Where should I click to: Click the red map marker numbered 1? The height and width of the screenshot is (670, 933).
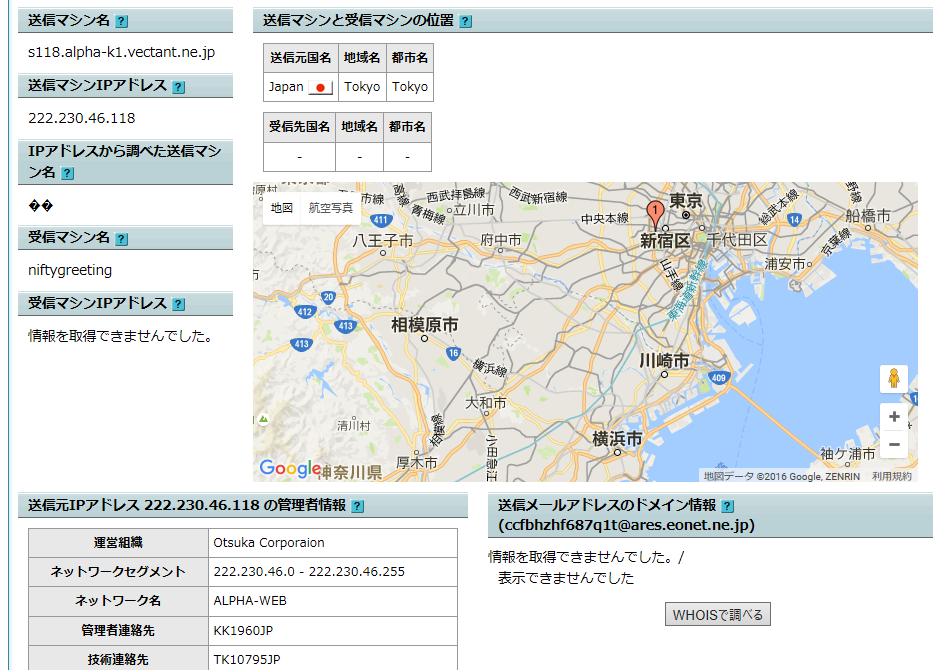[655, 215]
